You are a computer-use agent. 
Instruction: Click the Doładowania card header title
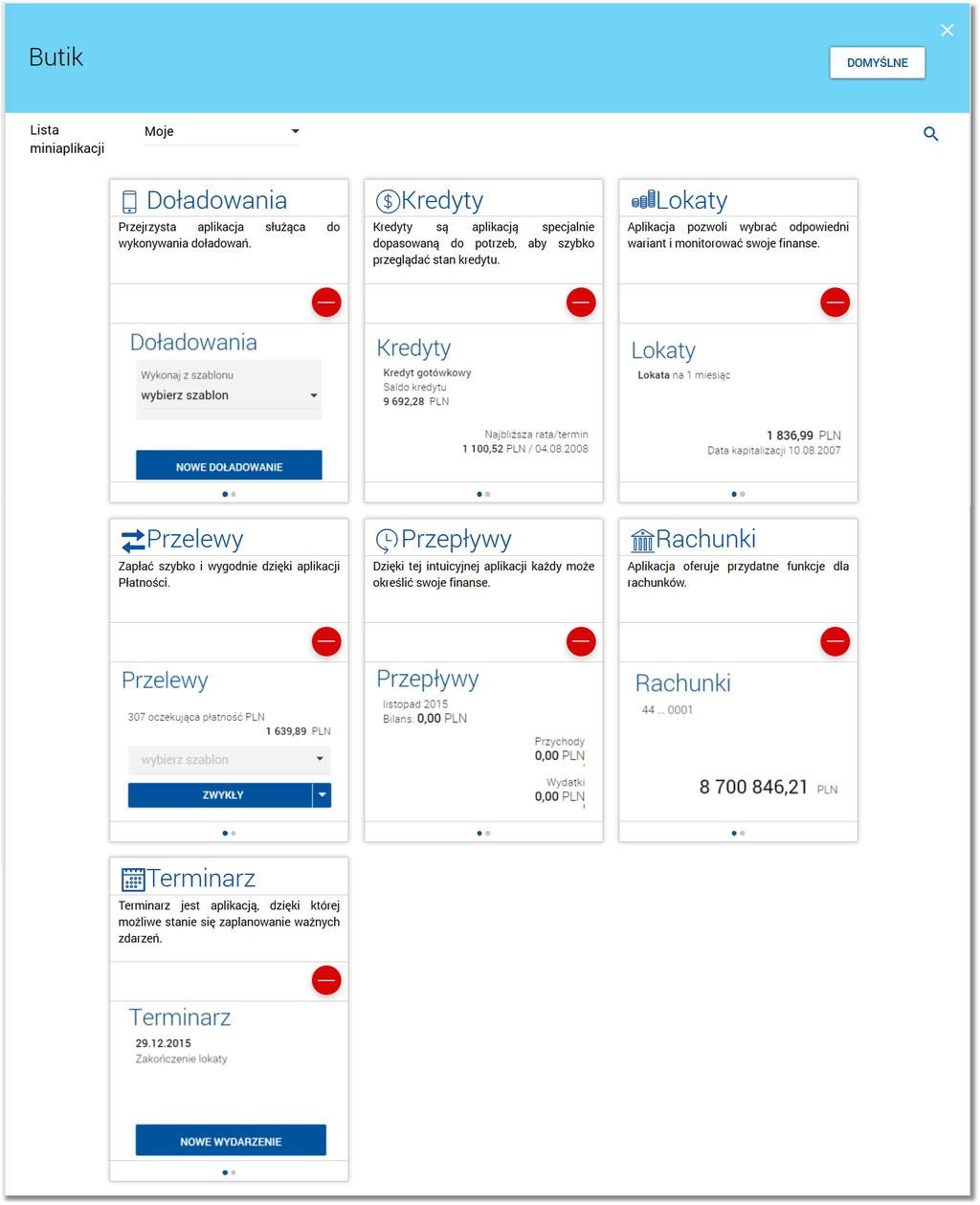coord(216,201)
